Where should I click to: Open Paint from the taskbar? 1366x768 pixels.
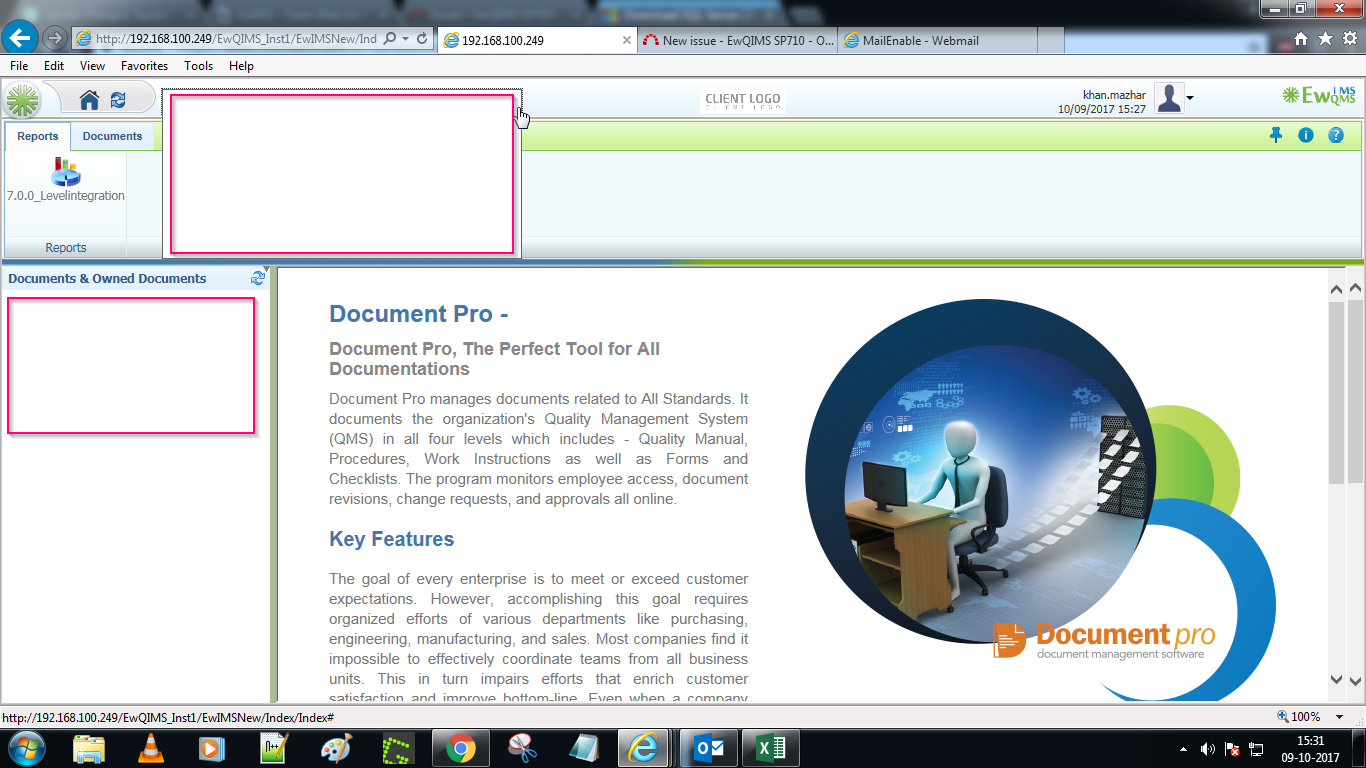tap(336, 748)
